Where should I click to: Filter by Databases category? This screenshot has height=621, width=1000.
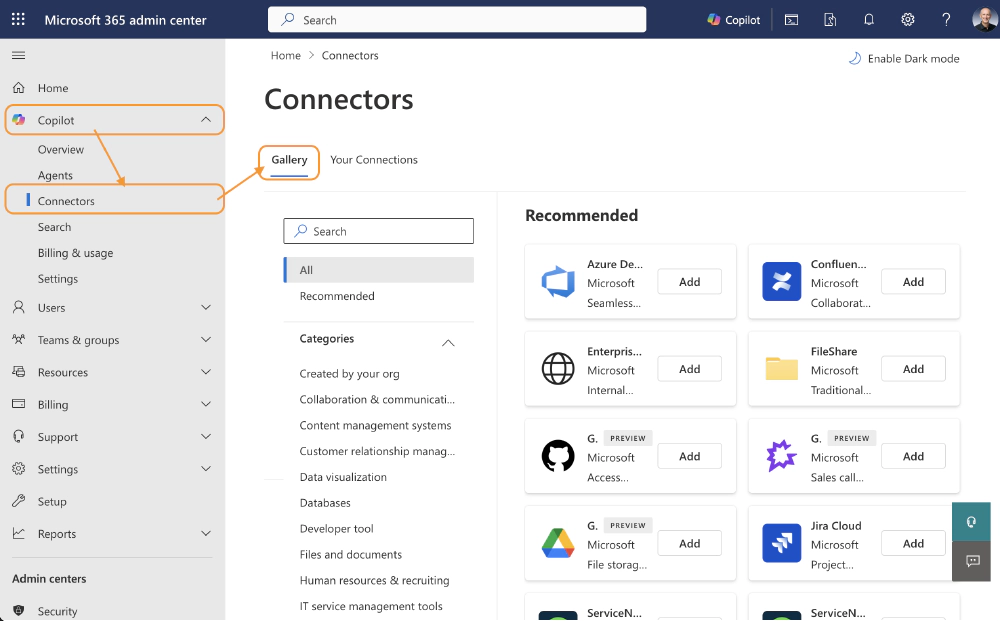(x=325, y=503)
